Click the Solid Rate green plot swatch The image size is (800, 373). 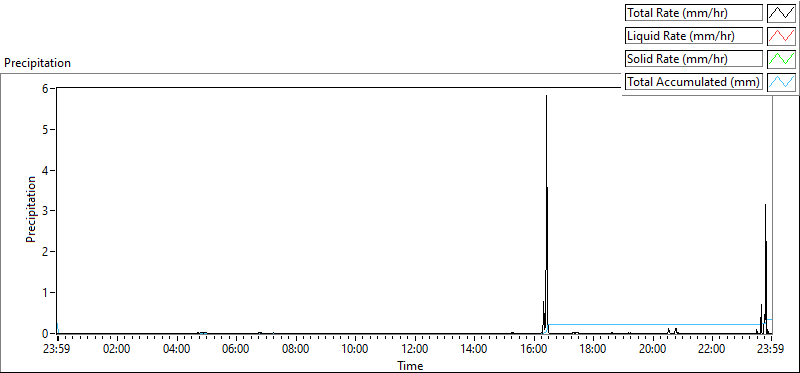pyautogui.click(x=782, y=58)
